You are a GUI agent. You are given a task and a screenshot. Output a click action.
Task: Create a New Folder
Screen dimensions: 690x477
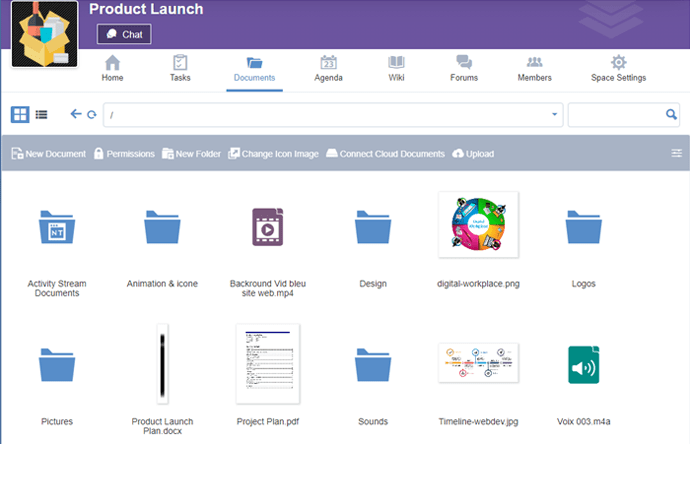coord(191,154)
